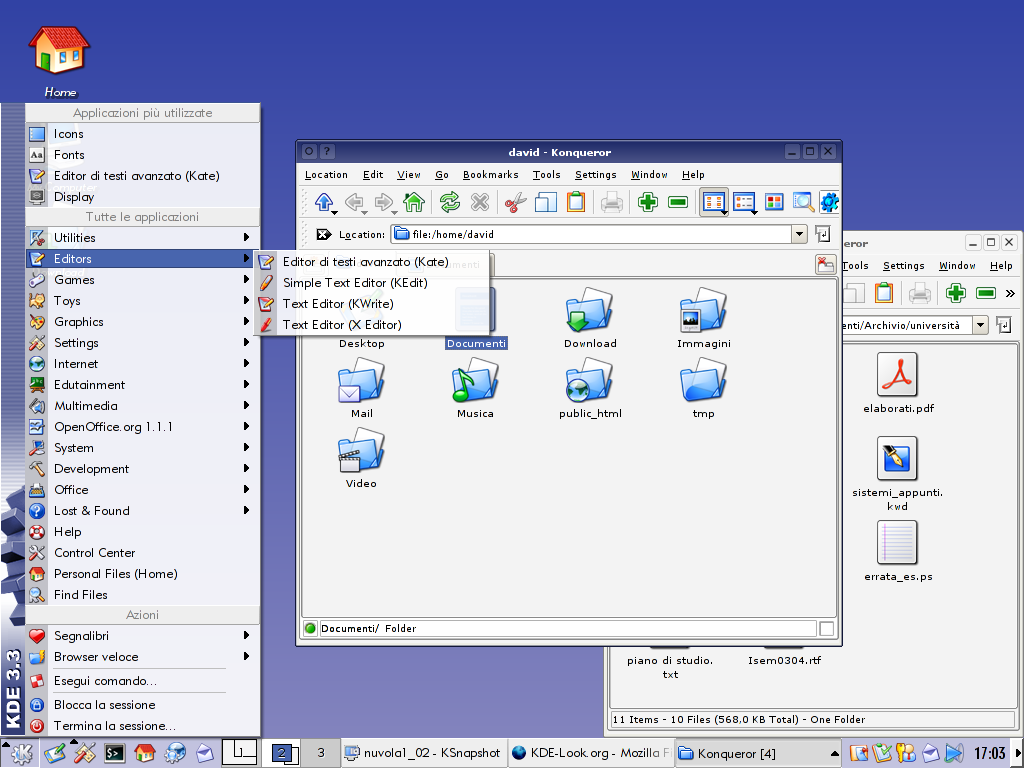
Task: Click the Find File magnifier toolbar icon
Action: click(803, 202)
